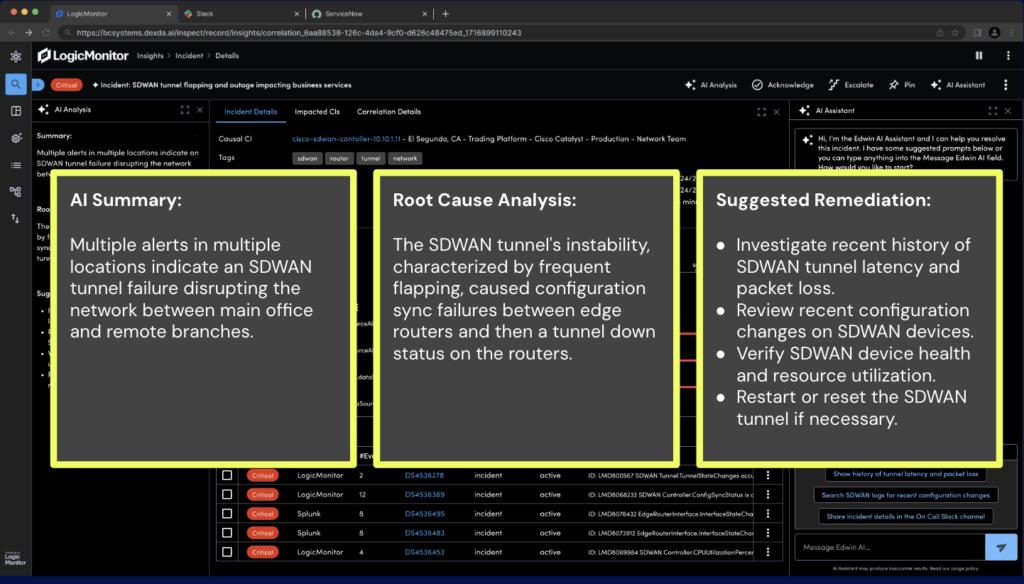Screen dimensions: 1024x584
Task: Expand the blue chevron beside Critical badge
Action: pos(39,85)
